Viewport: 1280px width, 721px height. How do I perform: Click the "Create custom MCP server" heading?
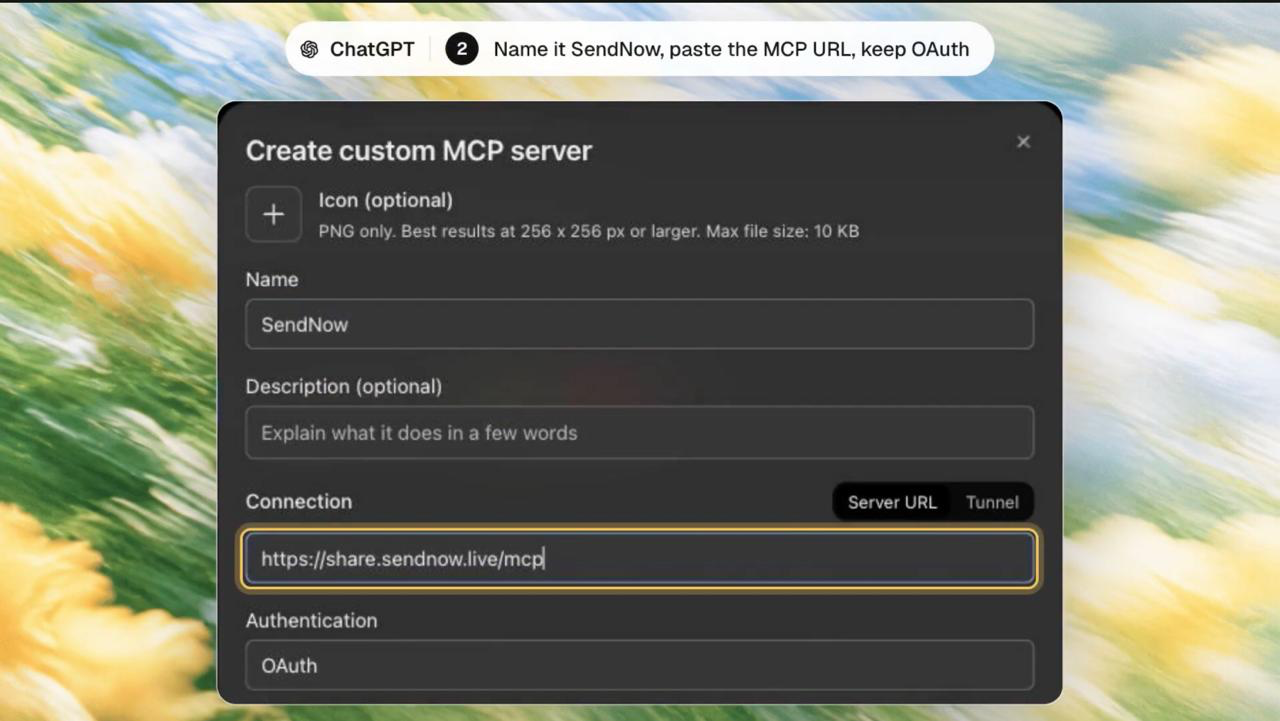(x=419, y=150)
